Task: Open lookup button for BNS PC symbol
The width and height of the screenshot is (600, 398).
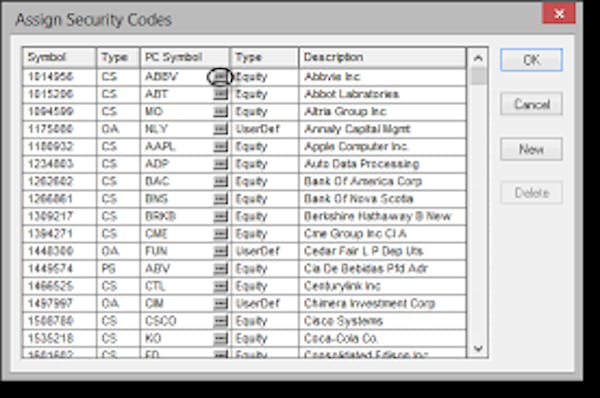Action: pyautogui.click(x=220, y=199)
